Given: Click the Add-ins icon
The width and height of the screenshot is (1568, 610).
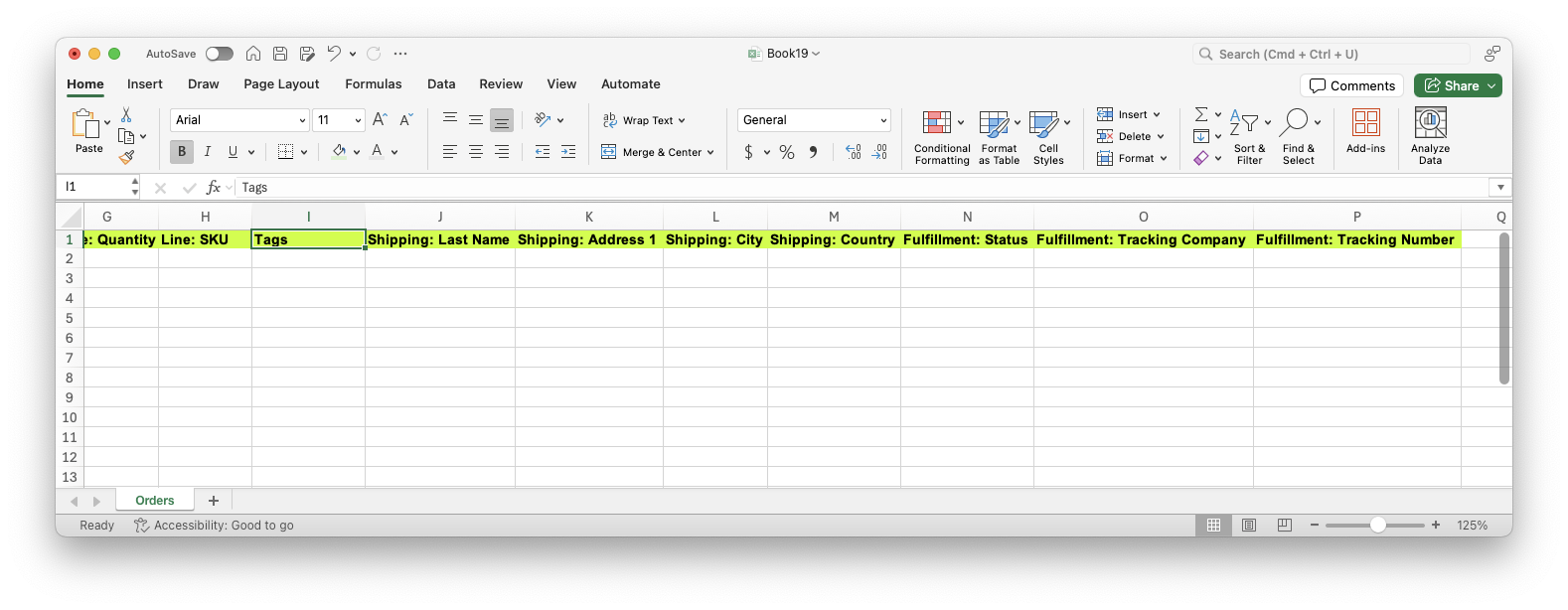Looking at the screenshot, I should pyautogui.click(x=1365, y=123).
